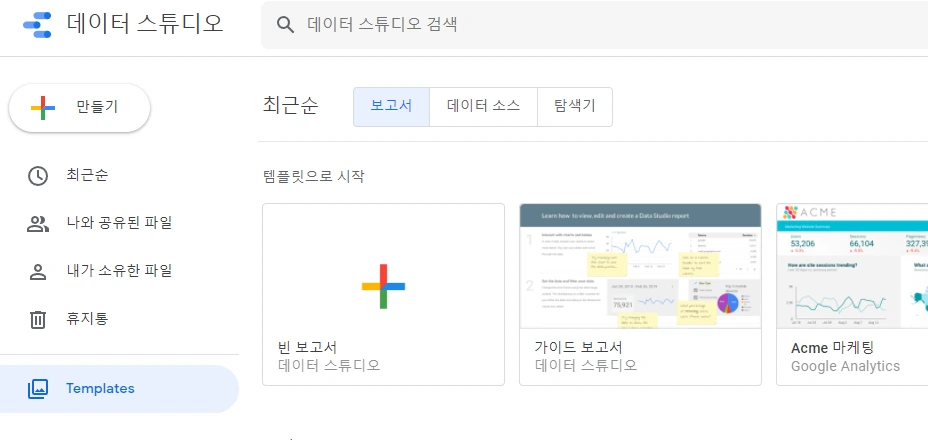Screen dimensions: 928x440
Task: Click the search magnifier icon
Action: coord(285,25)
